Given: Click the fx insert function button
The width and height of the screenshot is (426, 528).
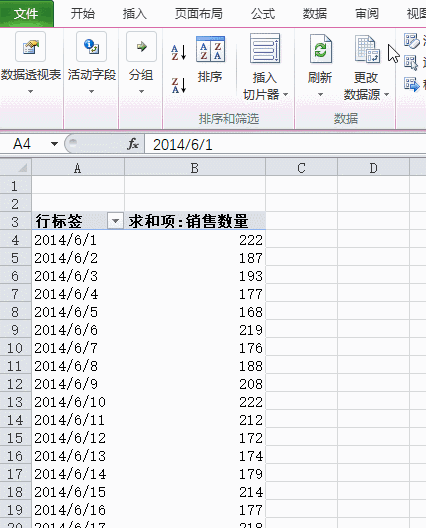Looking at the screenshot, I should 133,144.
